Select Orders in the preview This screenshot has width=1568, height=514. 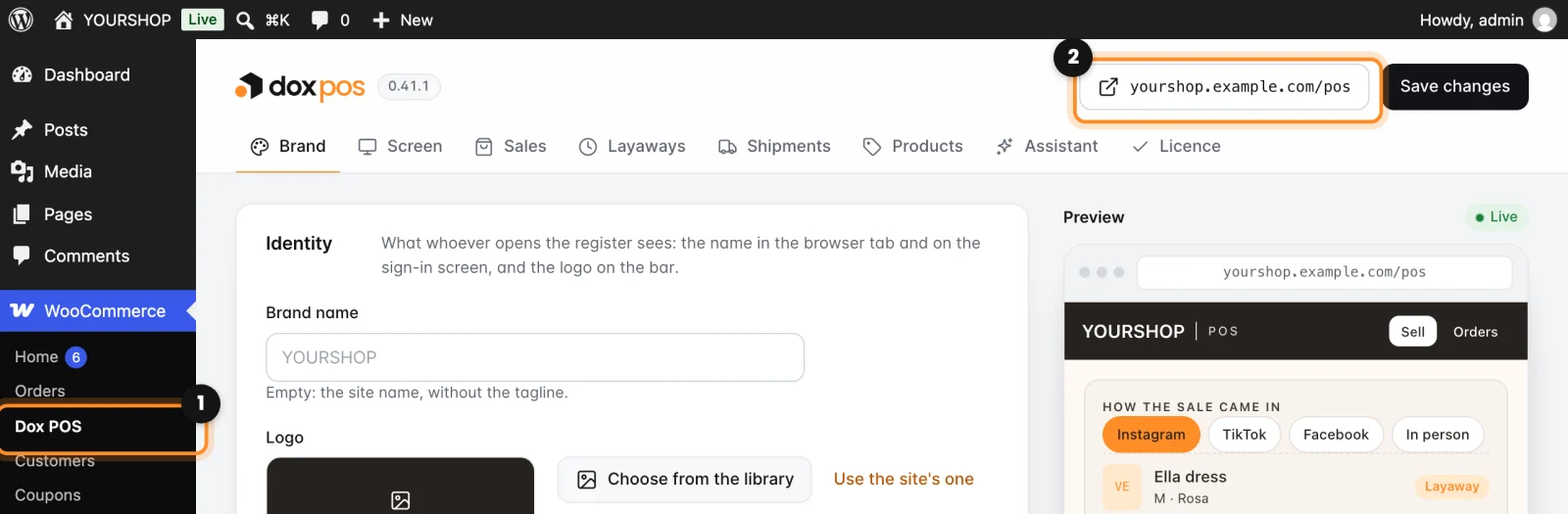[x=1476, y=331]
